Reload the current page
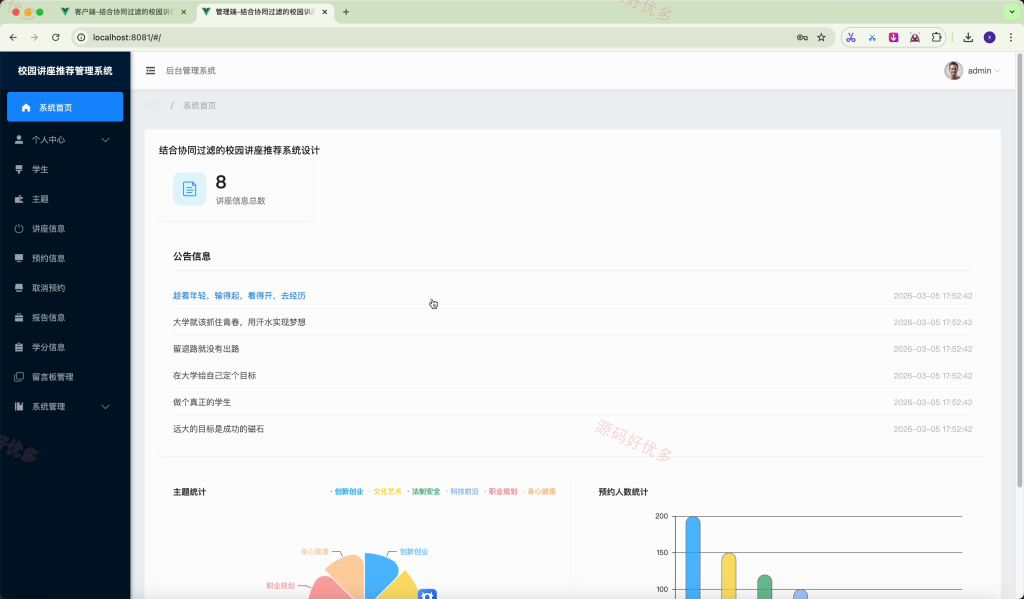This screenshot has height=599, width=1024. pos(56,37)
